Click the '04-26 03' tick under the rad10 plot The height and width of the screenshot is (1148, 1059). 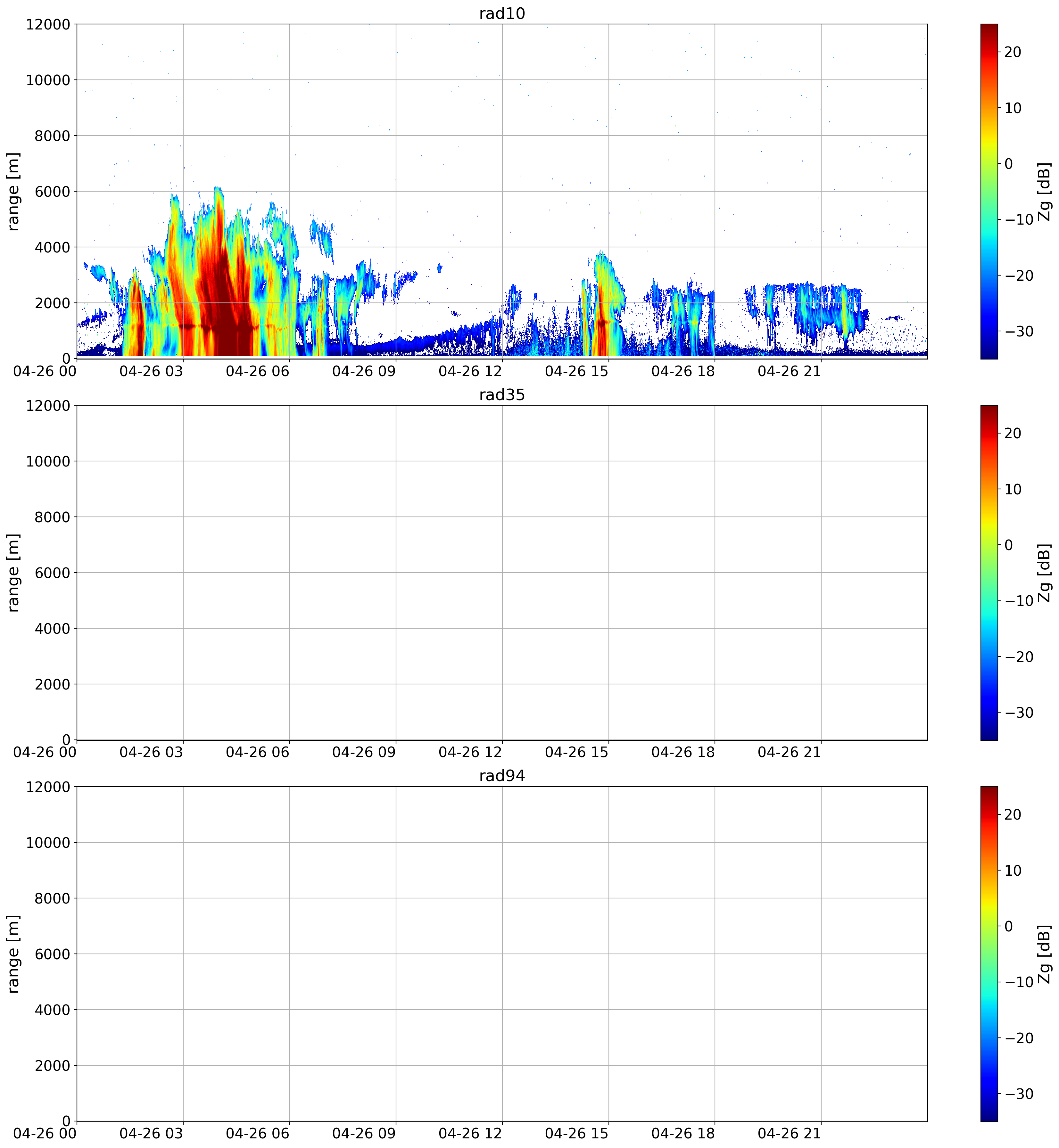151,371
